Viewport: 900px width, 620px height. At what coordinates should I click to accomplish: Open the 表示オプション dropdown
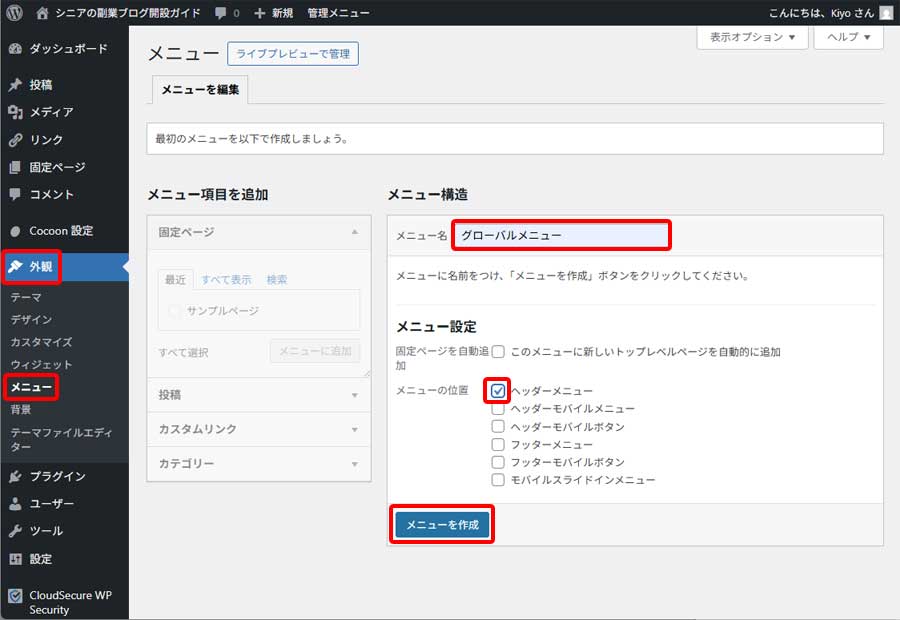coord(752,37)
